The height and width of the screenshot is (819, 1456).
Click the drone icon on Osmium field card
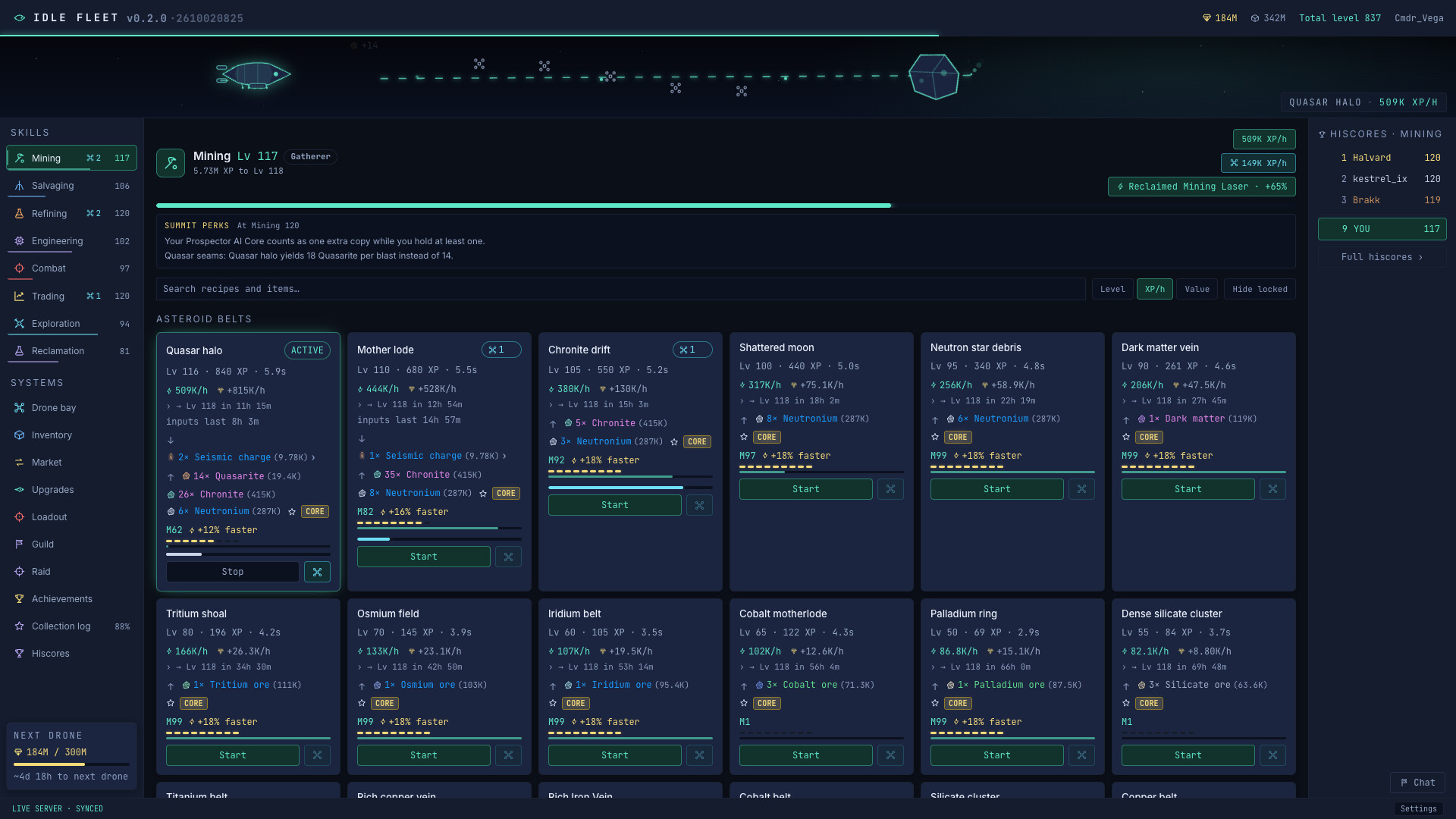[508, 755]
